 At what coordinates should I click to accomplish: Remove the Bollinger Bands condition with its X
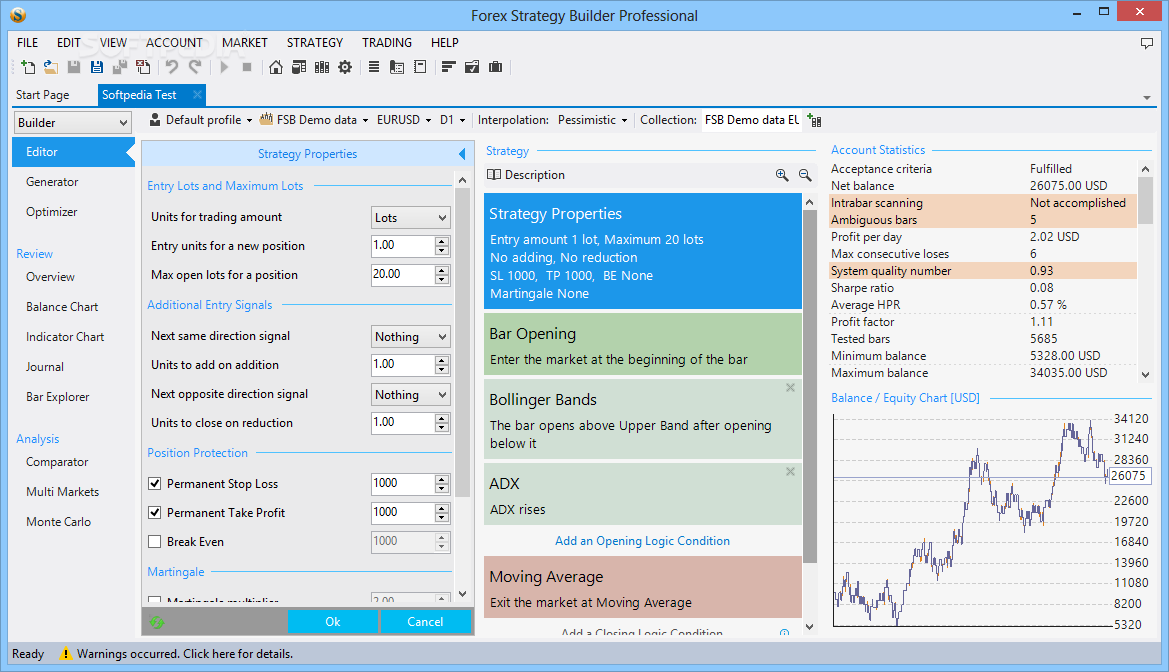point(790,388)
